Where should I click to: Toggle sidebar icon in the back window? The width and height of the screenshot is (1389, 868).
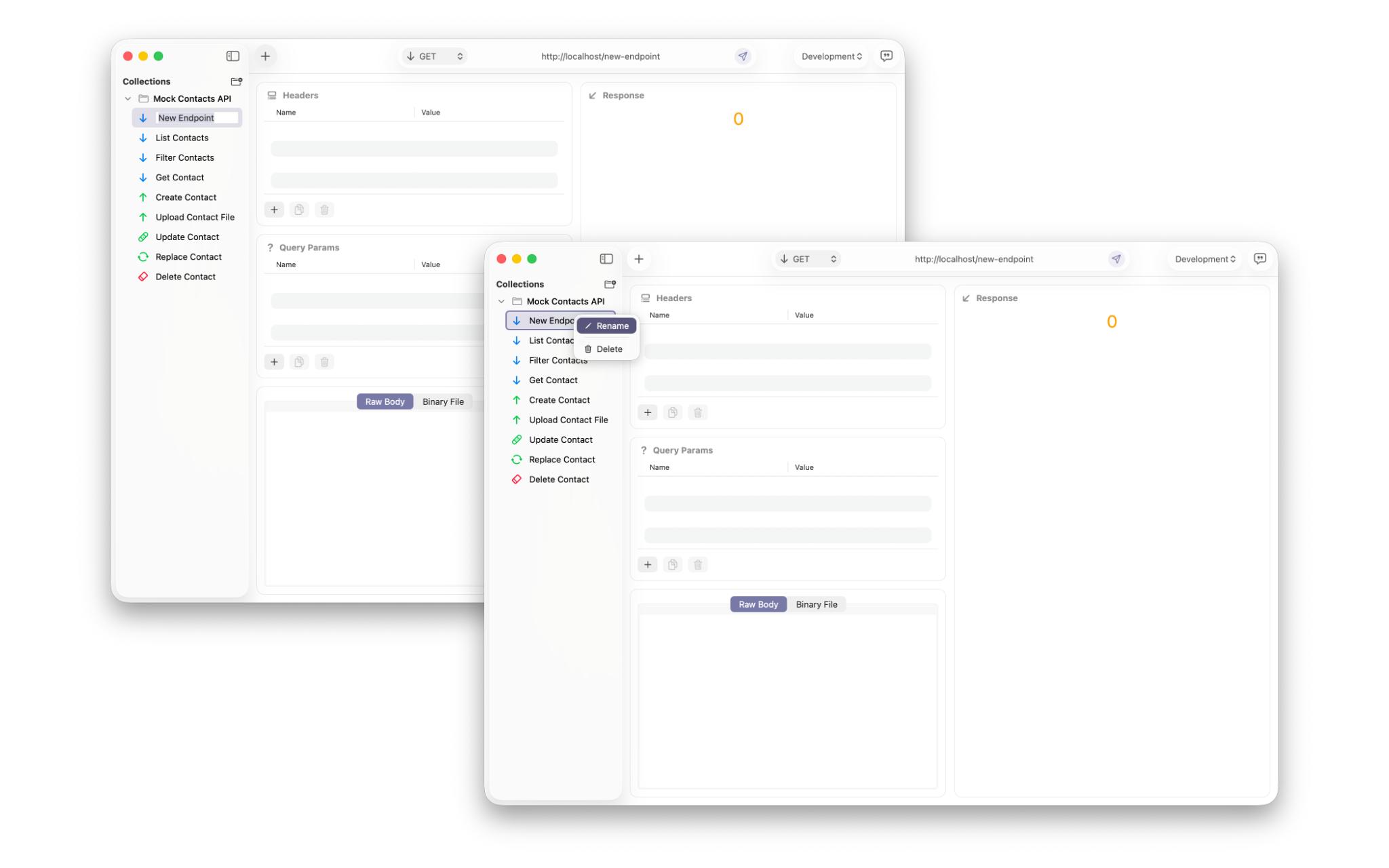pyautogui.click(x=233, y=56)
